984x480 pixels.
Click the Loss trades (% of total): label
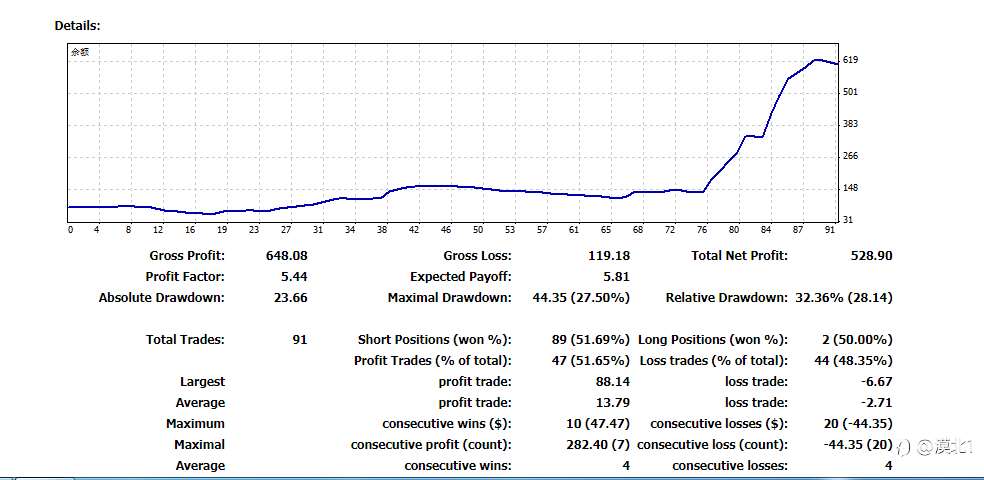pos(714,361)
